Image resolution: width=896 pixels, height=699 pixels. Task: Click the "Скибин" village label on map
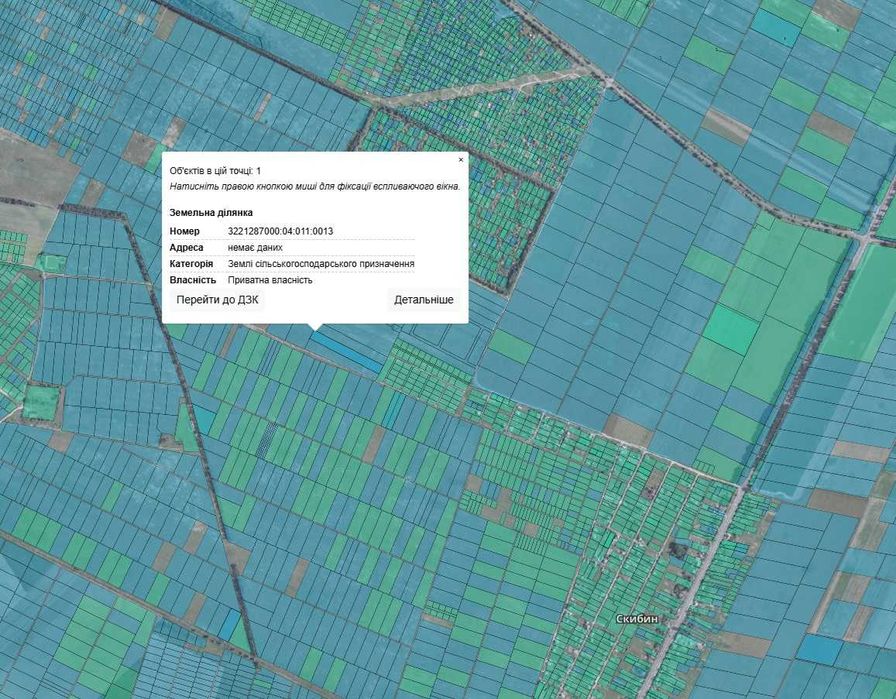637,618
